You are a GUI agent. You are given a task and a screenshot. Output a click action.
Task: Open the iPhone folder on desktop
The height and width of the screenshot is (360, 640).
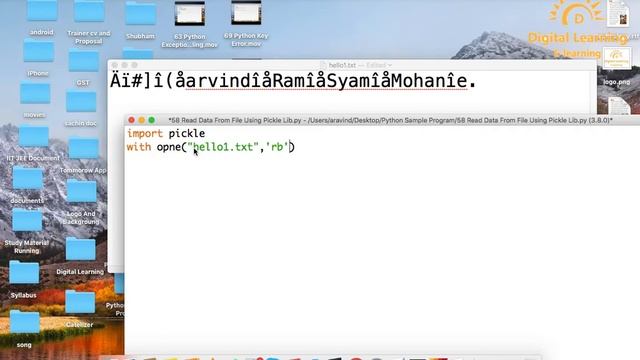pos(38,51)
